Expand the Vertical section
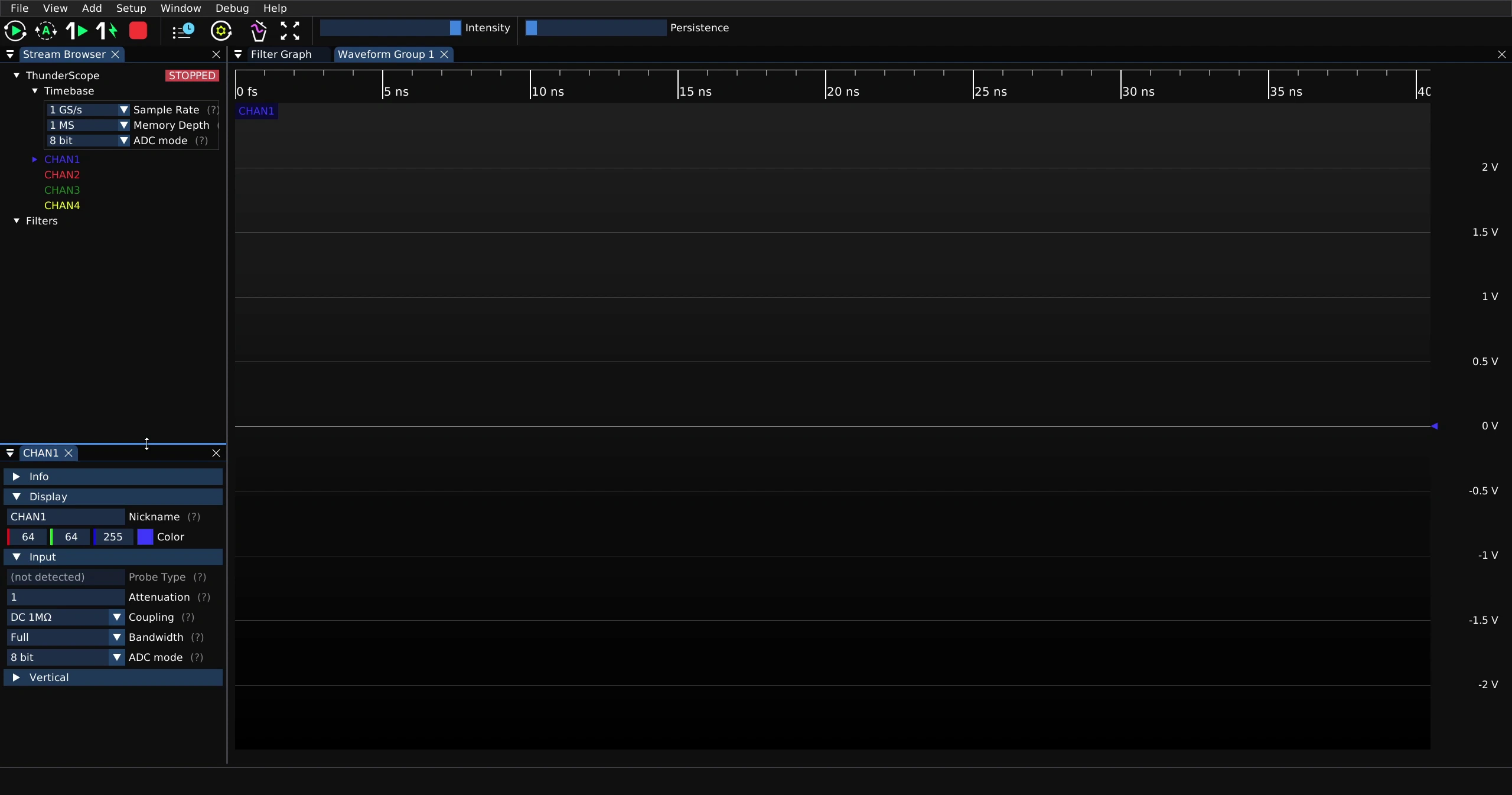This screenshot has height=795, width=1512. pyautogui.click(x=113, y=677)
